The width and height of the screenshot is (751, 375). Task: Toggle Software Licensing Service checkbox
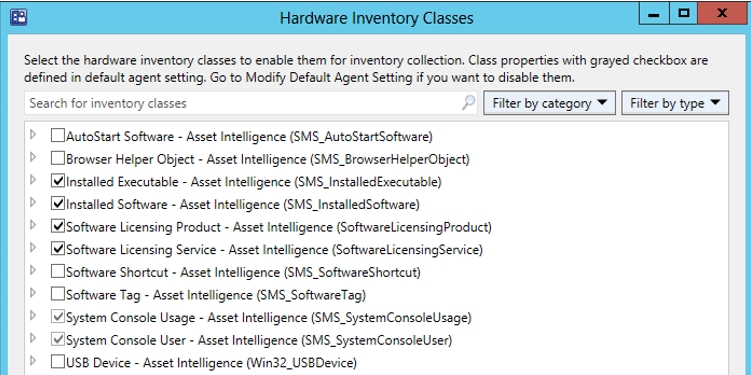[57, 249]
